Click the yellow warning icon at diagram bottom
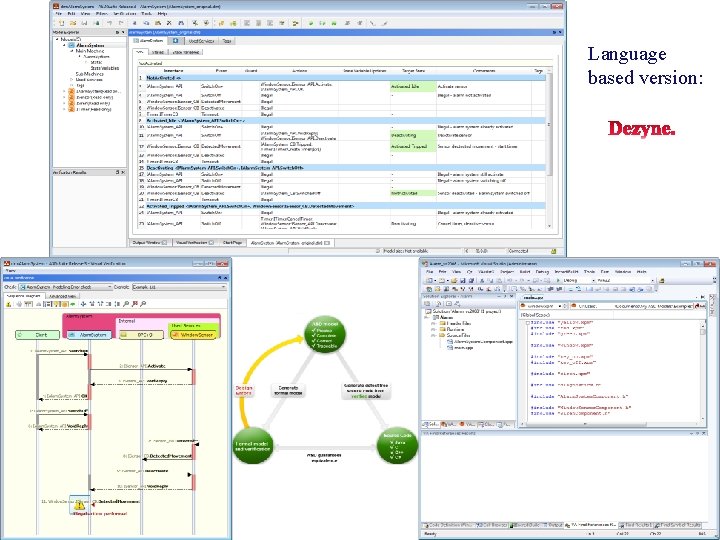The width and height of the screenshot is (720, 540). point(79,505)
